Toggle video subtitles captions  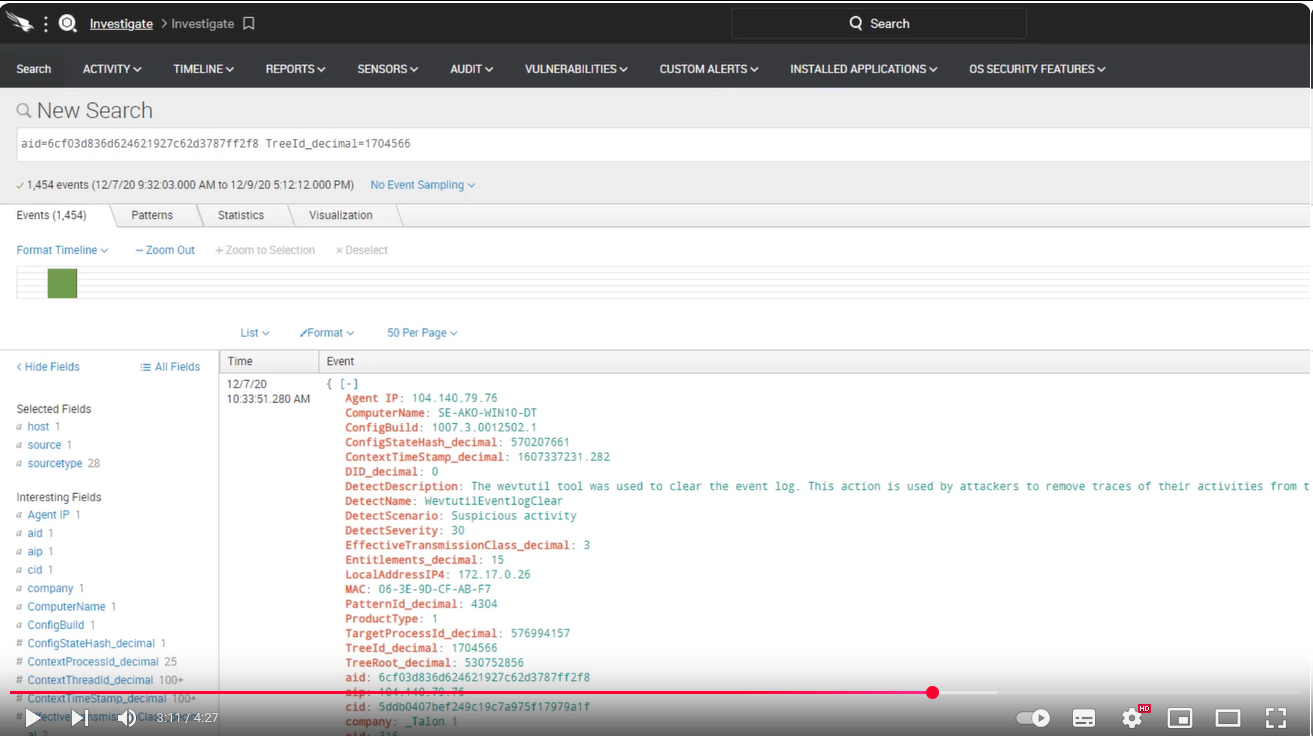pos(1084,718)
